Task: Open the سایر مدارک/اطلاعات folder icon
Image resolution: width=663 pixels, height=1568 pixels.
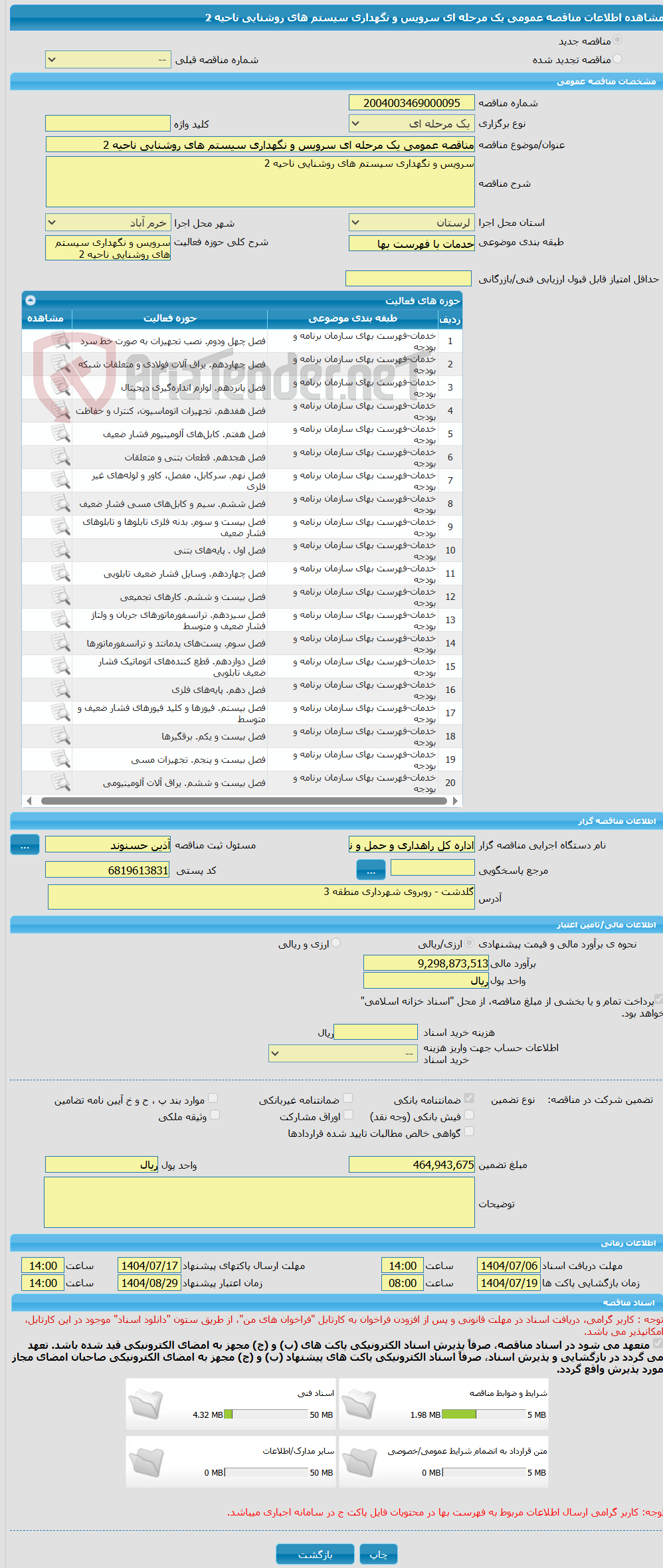Action: 145,1462
